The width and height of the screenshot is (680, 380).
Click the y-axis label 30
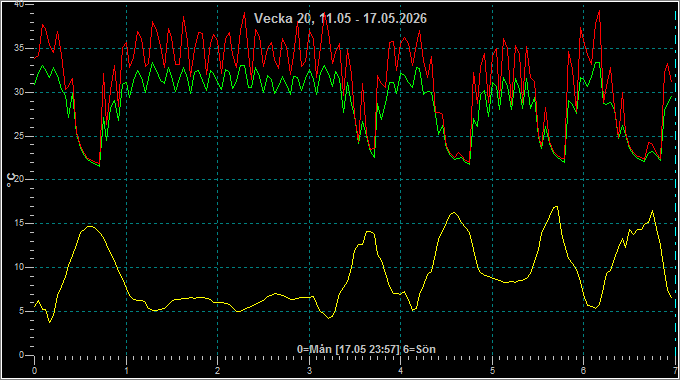19,92
